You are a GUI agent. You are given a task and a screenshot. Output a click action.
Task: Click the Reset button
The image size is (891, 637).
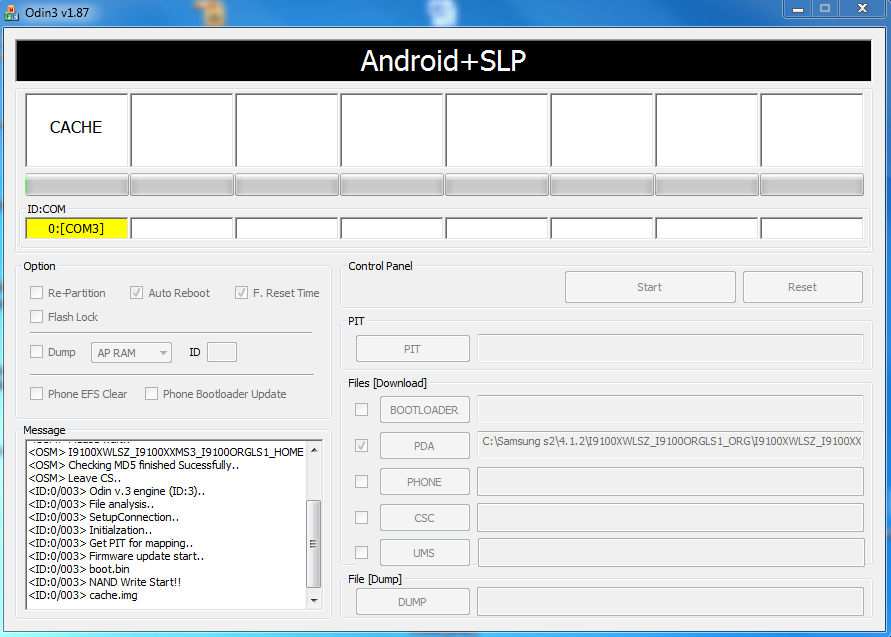point(802,287)
